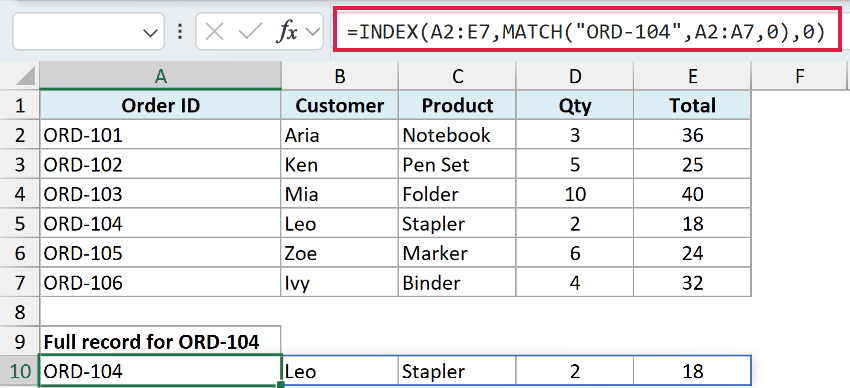Select 'Stapler' in row 10

pos(458,371)
